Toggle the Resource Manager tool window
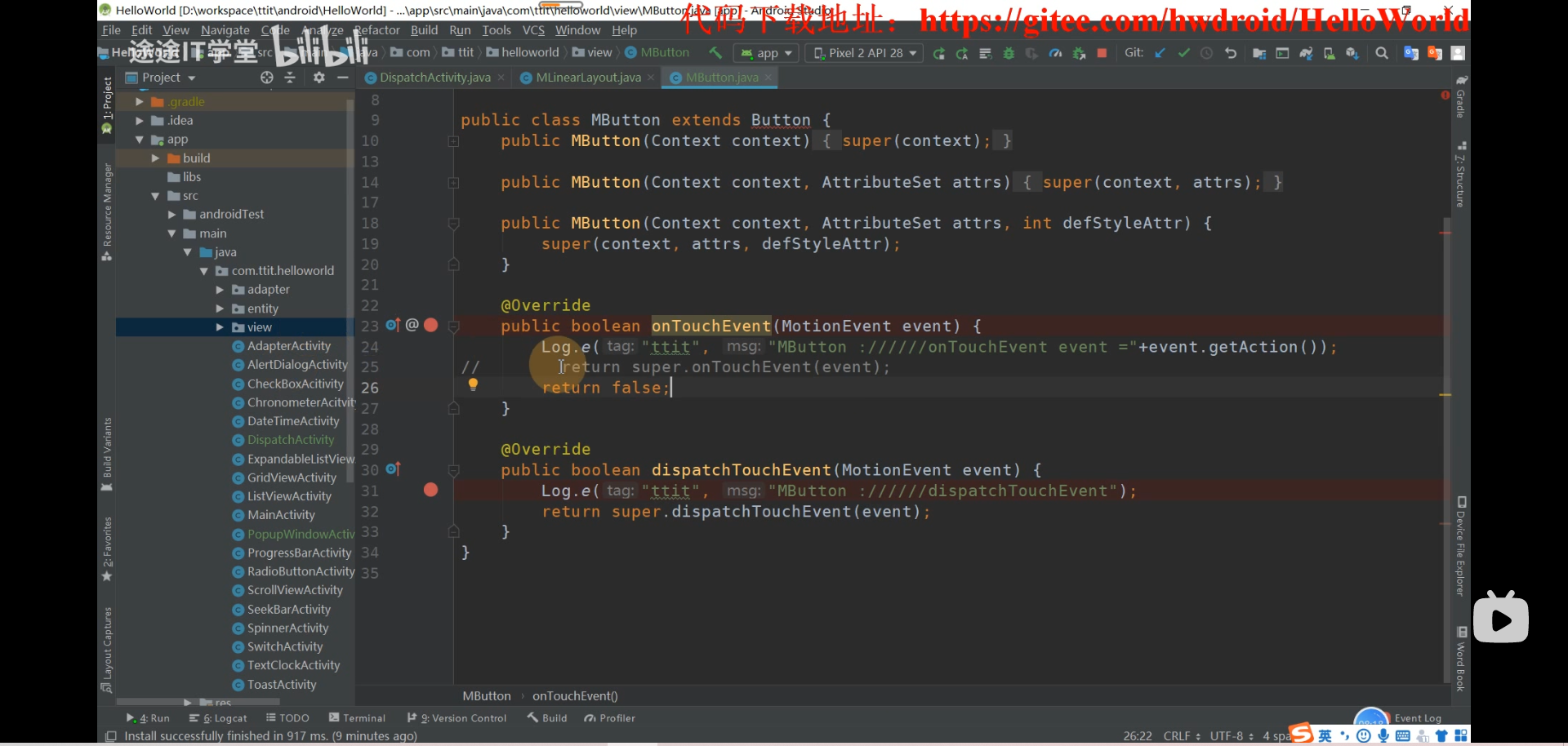Image resolution: width=1568 pixels, height=746 pixels. [107, 212]
